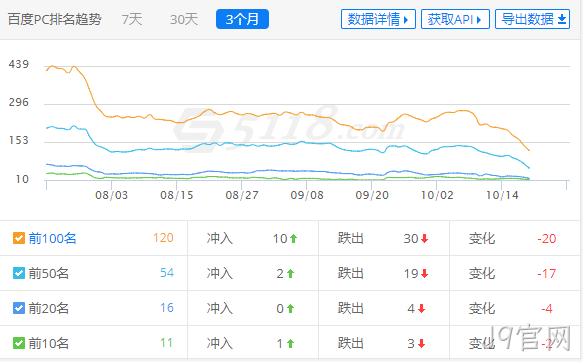Click the 跌出 label in 前50名 row

351,273
